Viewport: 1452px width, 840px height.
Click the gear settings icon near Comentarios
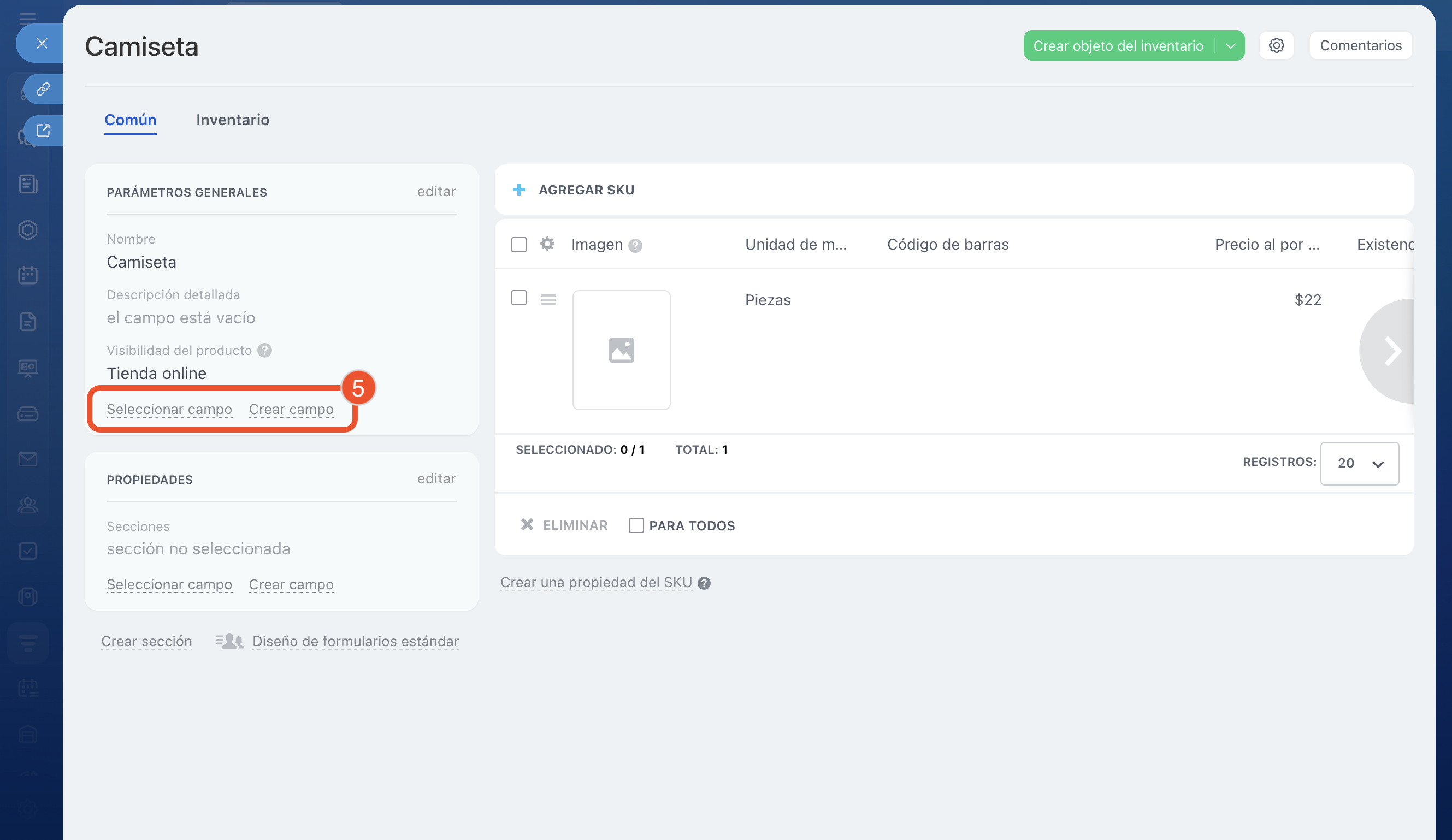pyautogui.click(x=1276, y=45)
